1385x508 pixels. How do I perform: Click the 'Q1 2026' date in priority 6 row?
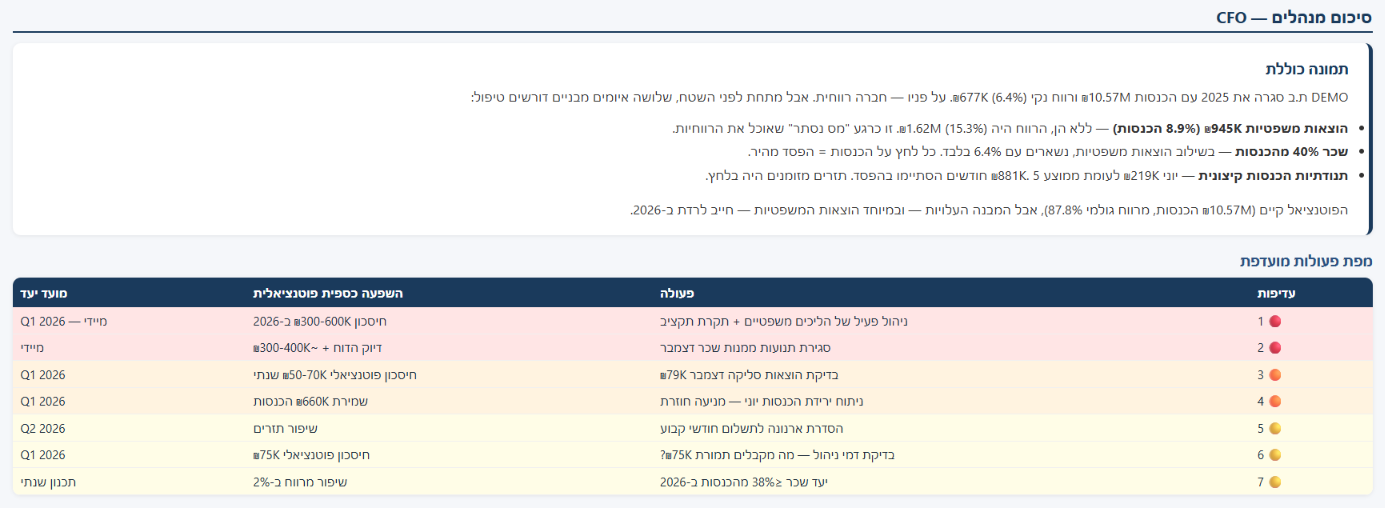42,455
